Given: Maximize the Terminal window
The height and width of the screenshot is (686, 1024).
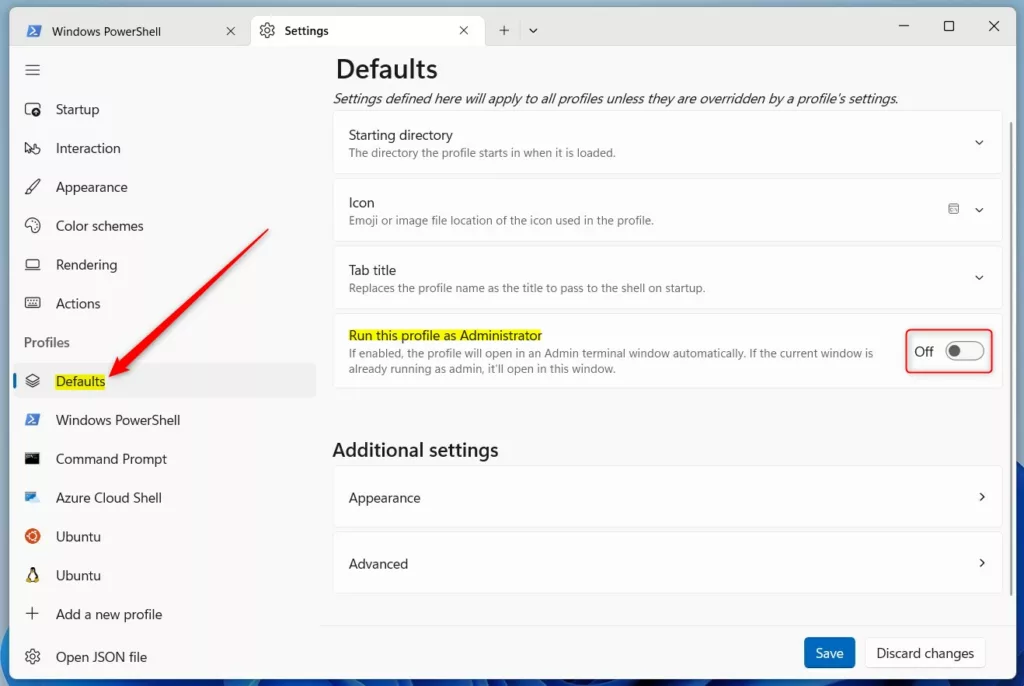Looking at the screenshot, I should (x=949, y=26).
